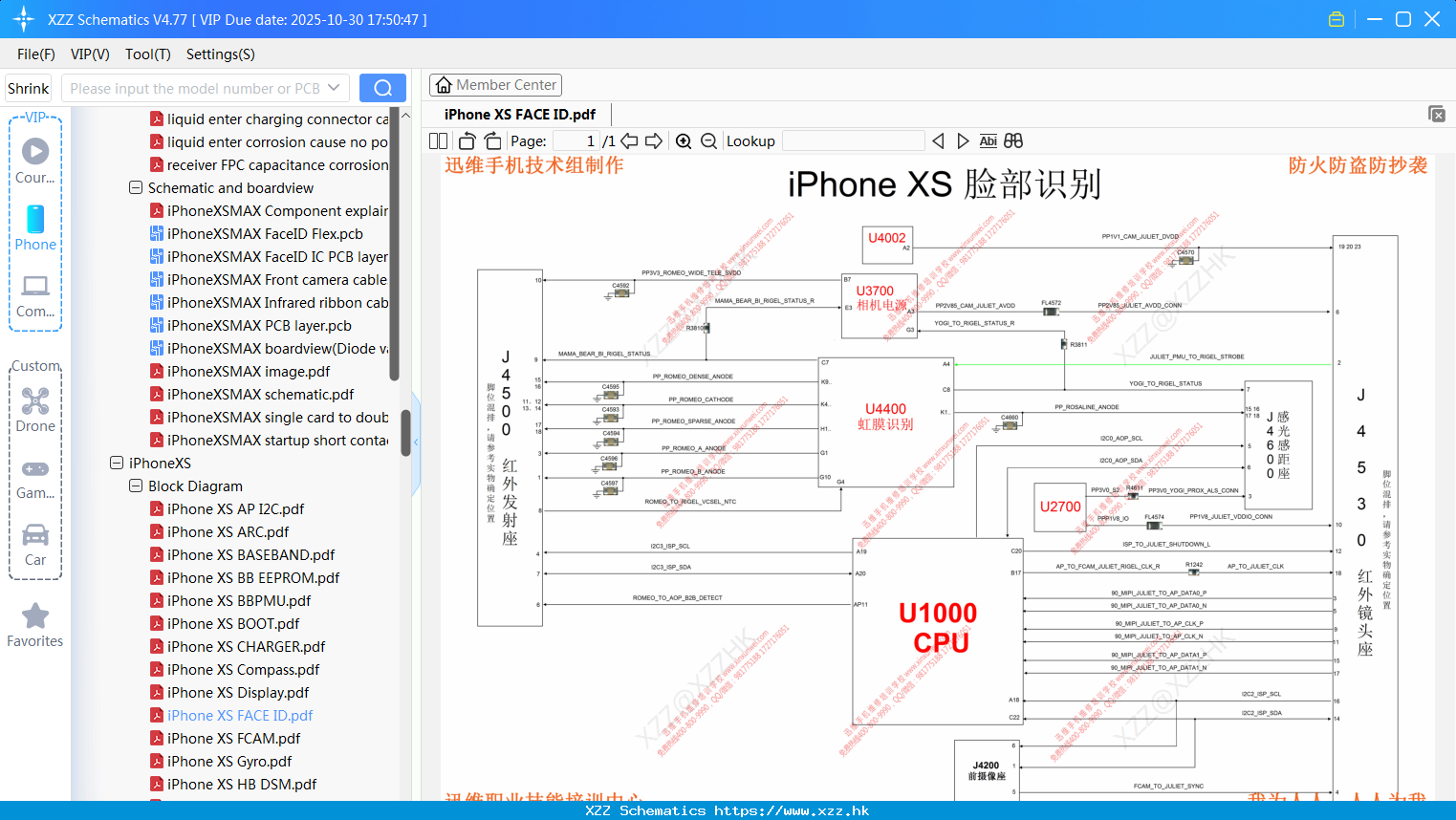Click the Lookup text field
This screenshot has height=820, width=1456.
click(x=853, y=140)
